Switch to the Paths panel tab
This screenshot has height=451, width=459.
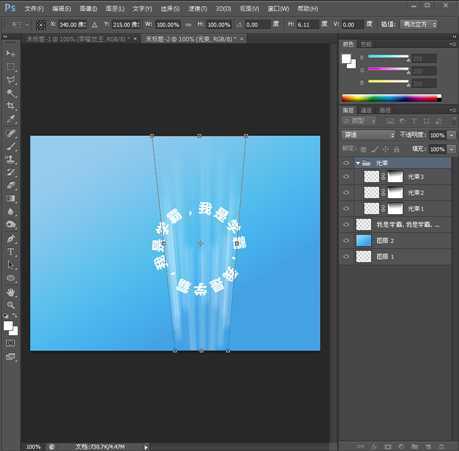(385, 110)
